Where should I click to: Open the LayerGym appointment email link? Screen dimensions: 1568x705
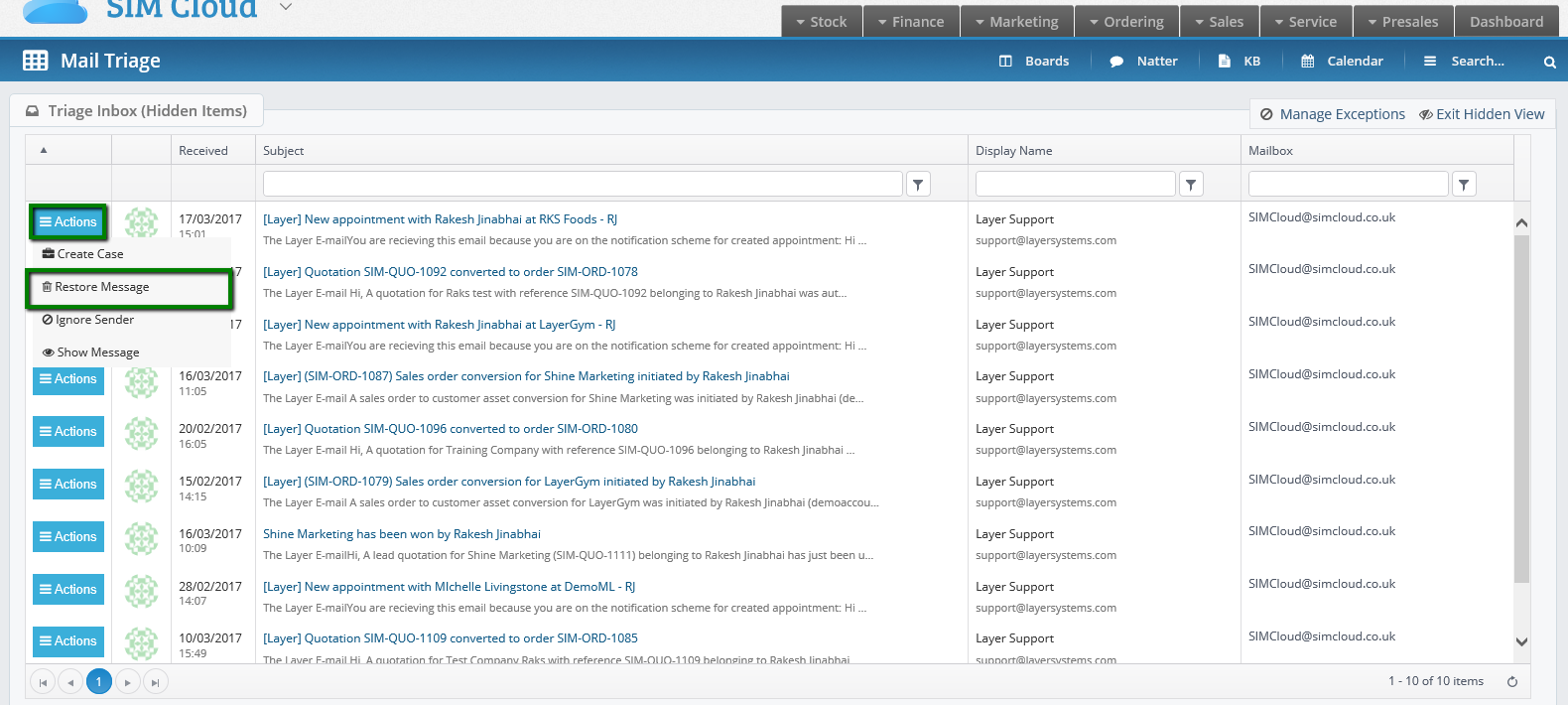coord(440,325)
